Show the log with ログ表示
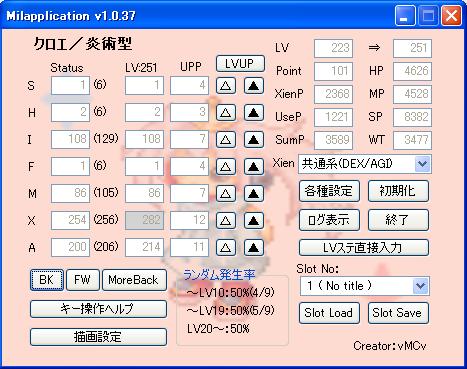This screenshot has width=467, height=369. click(x=329, y=220)
